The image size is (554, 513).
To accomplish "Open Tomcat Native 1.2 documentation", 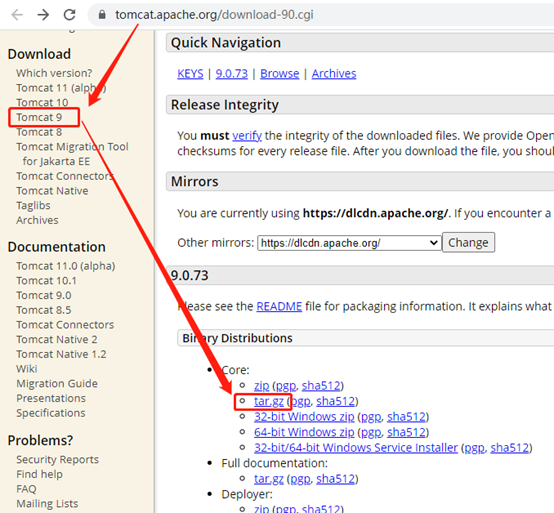I will [61, 354].
